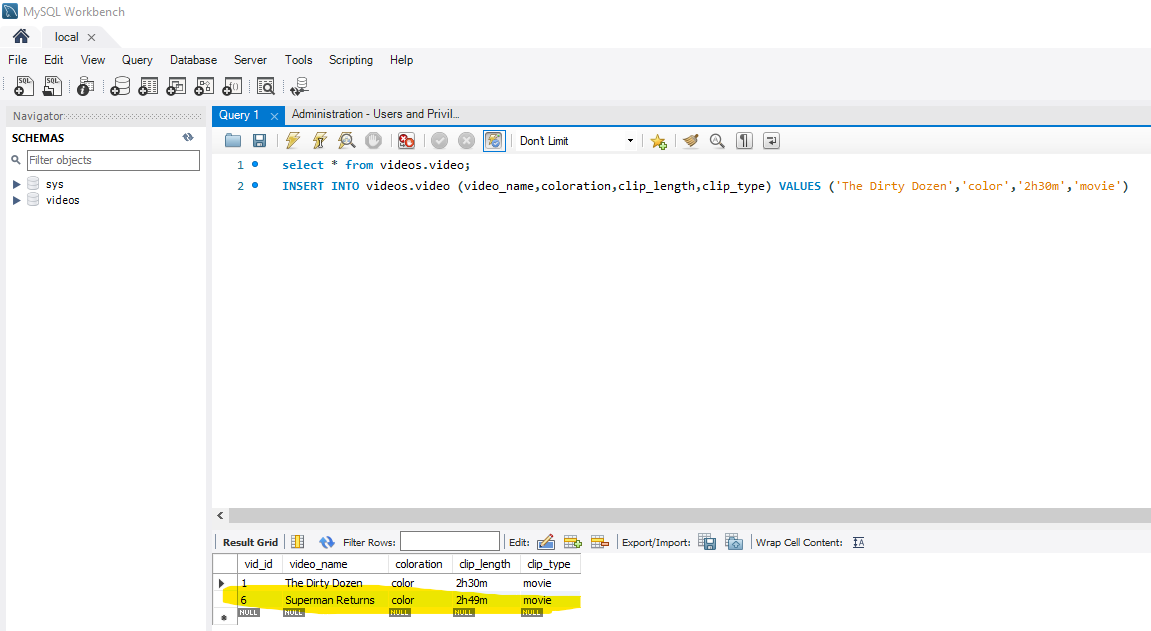The width and height of the screenshot is (1151, 631).
Task: Expand the sys schema
Action: (16, 184)
